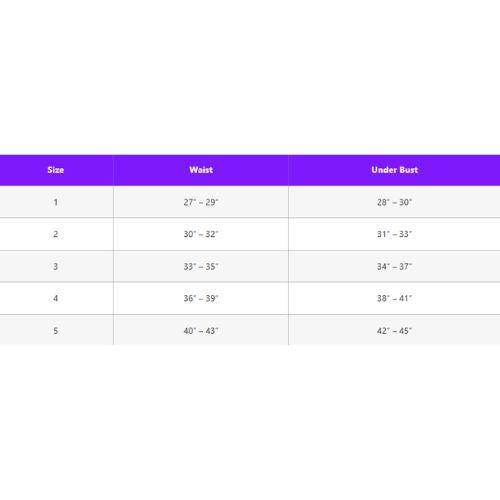Click the purple table header bar
The width and height of the screenshot is (500, 500).
250,170
